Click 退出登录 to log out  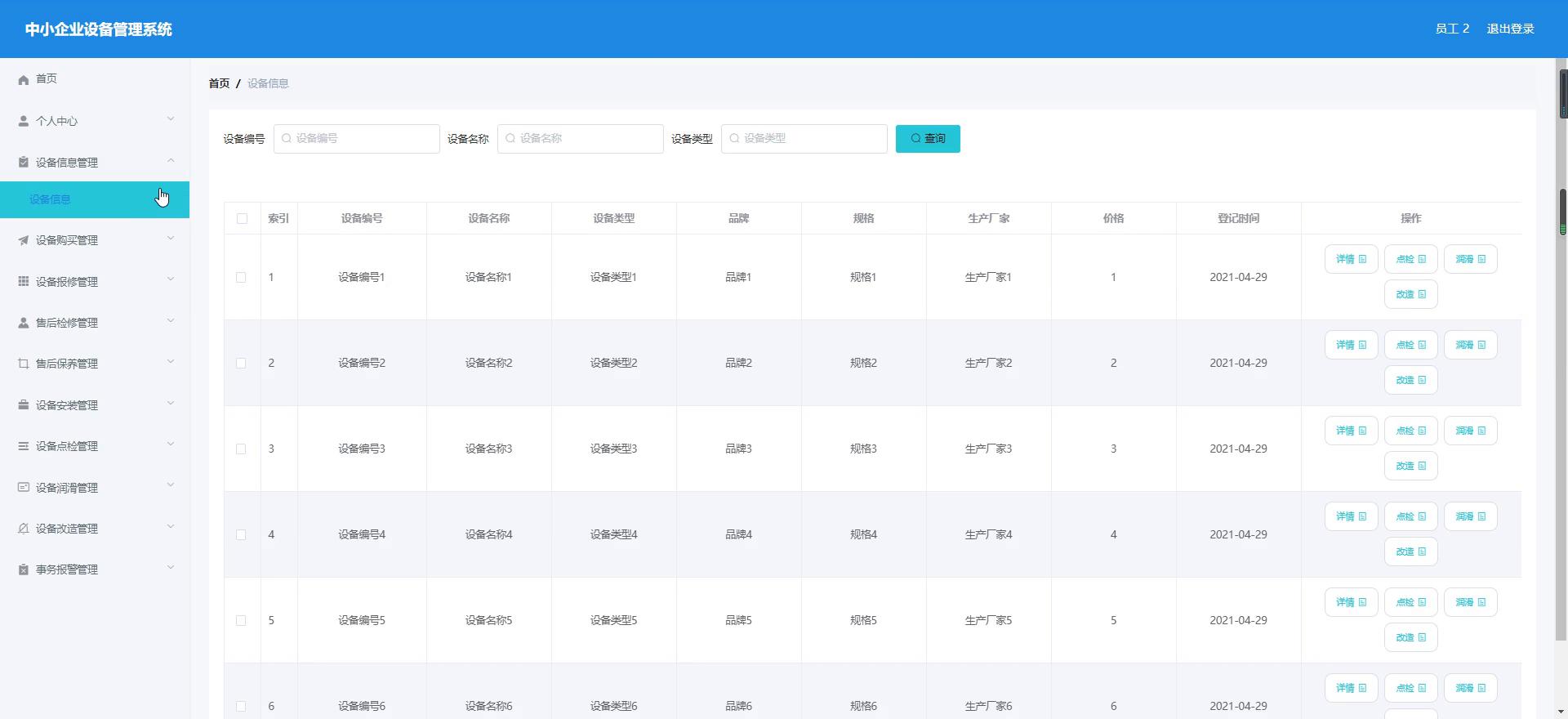(1510, 29)
